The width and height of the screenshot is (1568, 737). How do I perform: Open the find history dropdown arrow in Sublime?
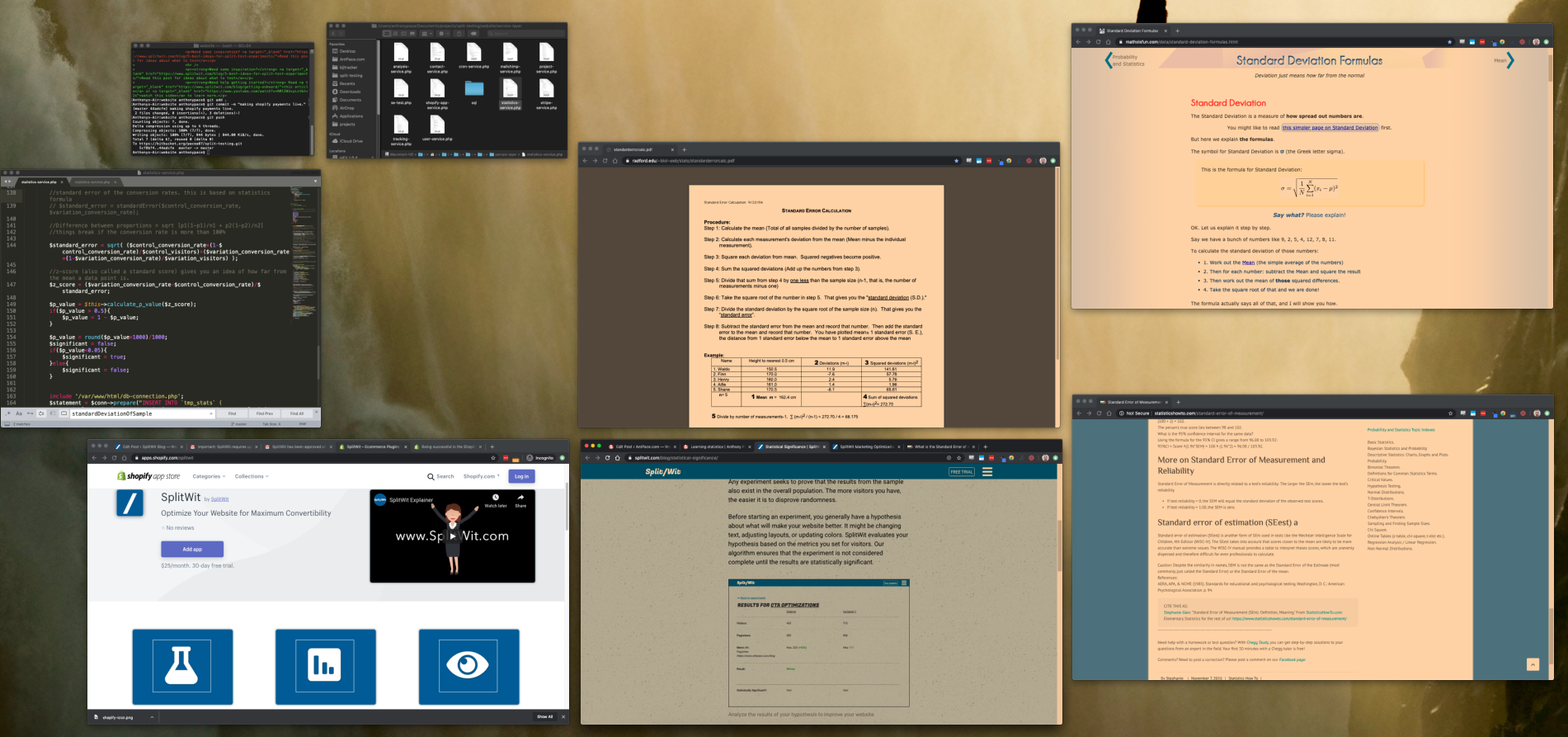(x=211, y=413)
